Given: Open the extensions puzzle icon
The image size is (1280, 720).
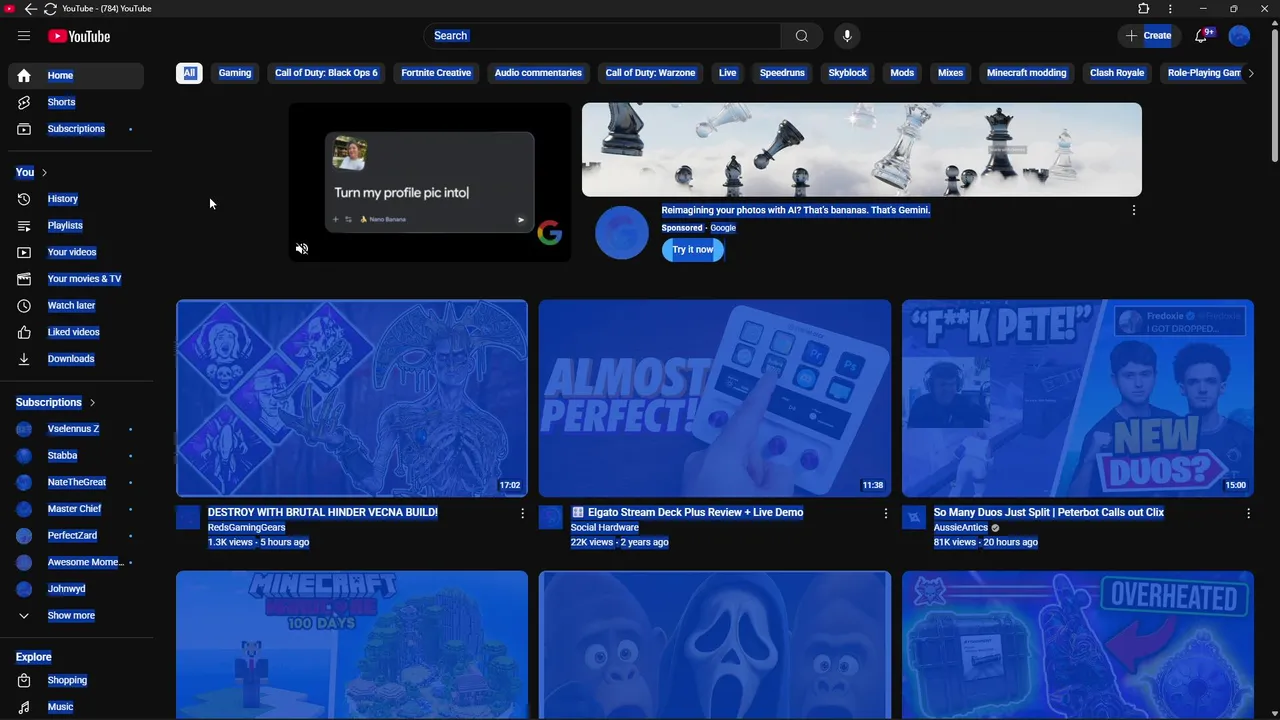Looking at the screenshot, I should (x=1144, y=9).
